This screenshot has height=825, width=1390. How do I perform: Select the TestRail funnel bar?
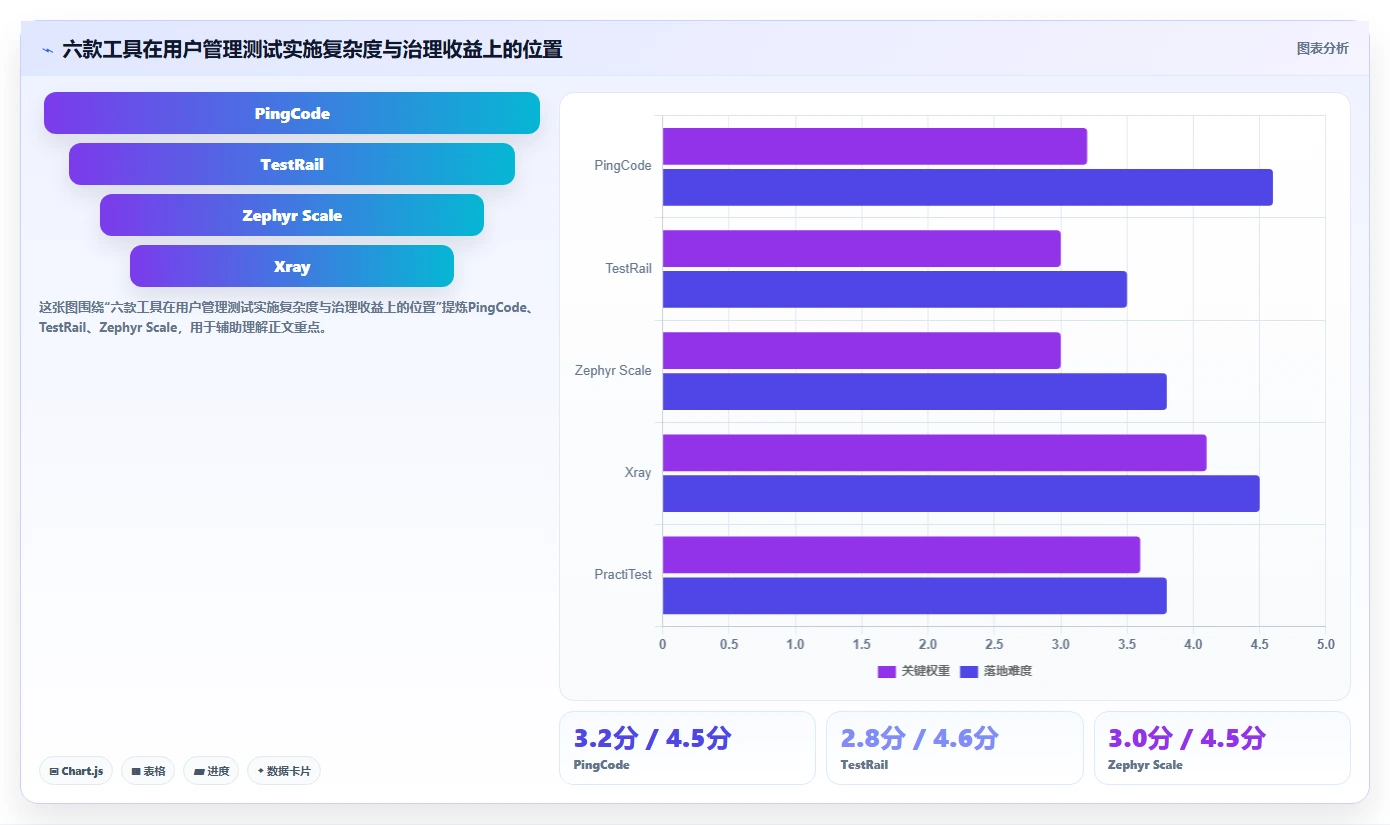[x=292, y=164]
